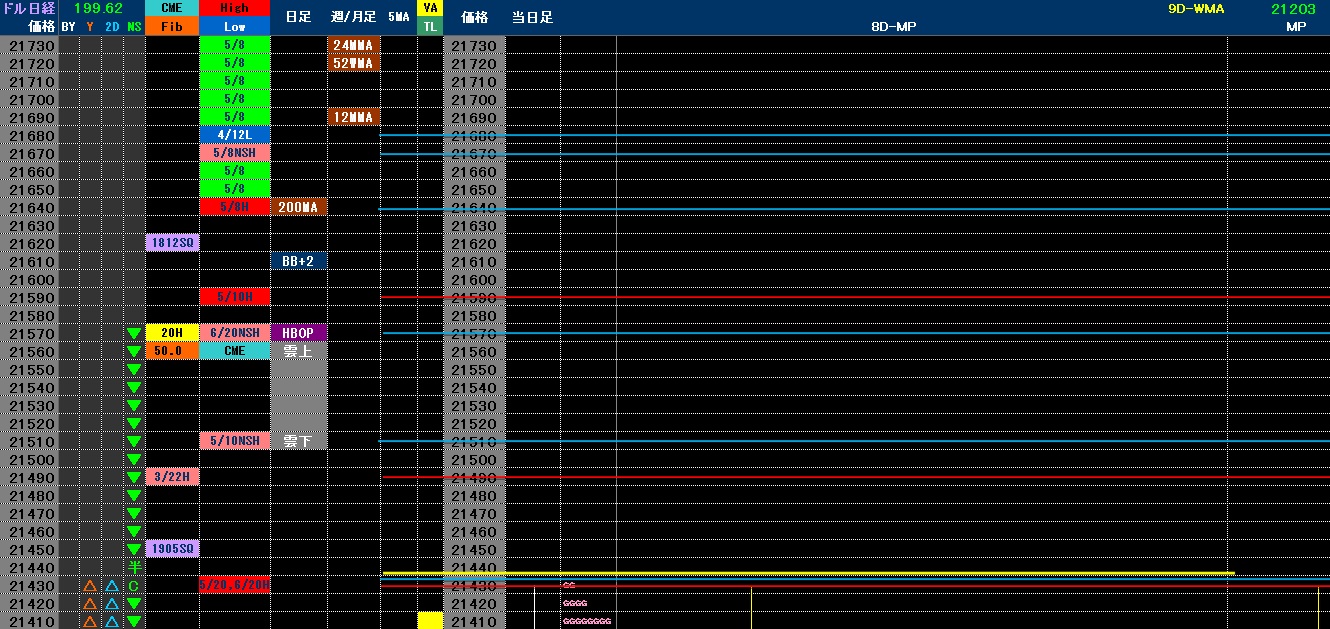Image resolution: width=1330 pixels, height=629 pixels.
Task: Click the orange up triangle in the 21410 row
Action: tap(89, 621)
